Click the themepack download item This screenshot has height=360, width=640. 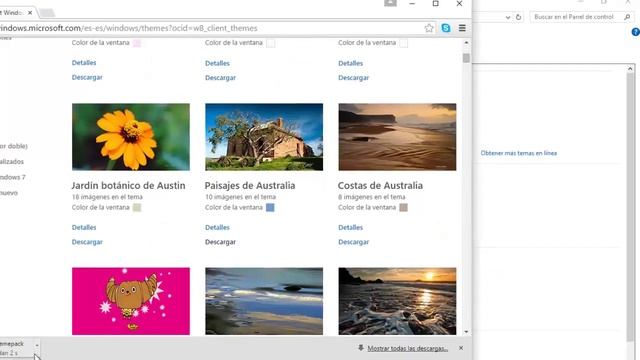tap(16, 348)
